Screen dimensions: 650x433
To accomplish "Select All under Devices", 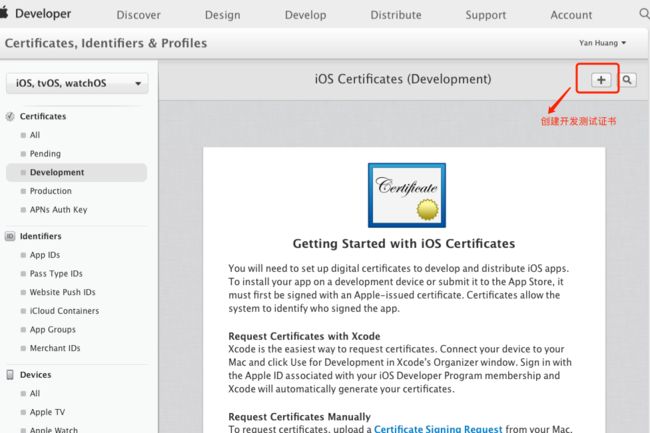I will 35,393.
